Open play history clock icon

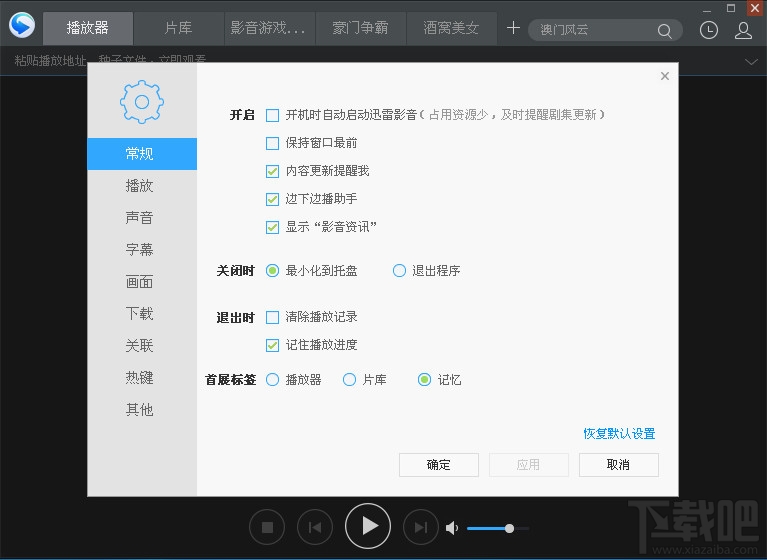click(x=709, y=30)
